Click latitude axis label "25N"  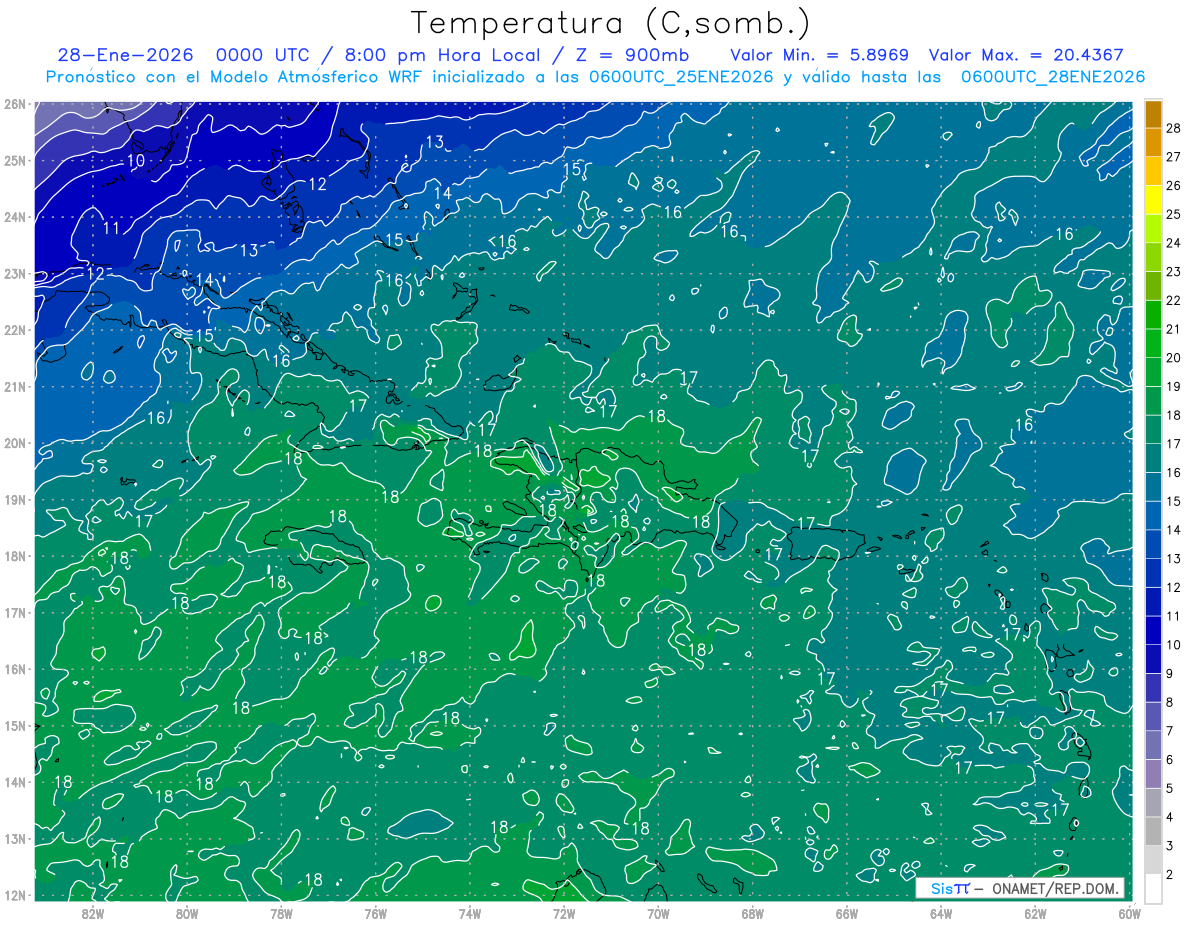(15, 160)
